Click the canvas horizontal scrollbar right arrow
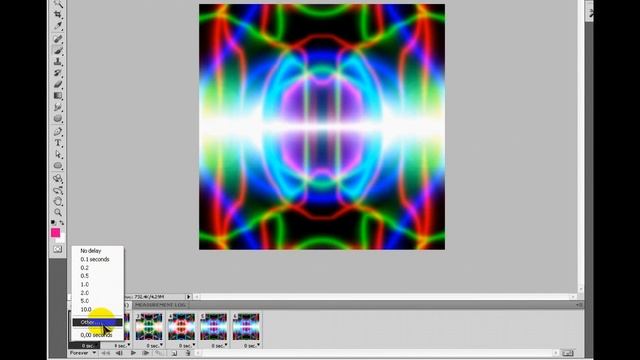Viewport: 640px width, 360px height. (x=573, y=297)
